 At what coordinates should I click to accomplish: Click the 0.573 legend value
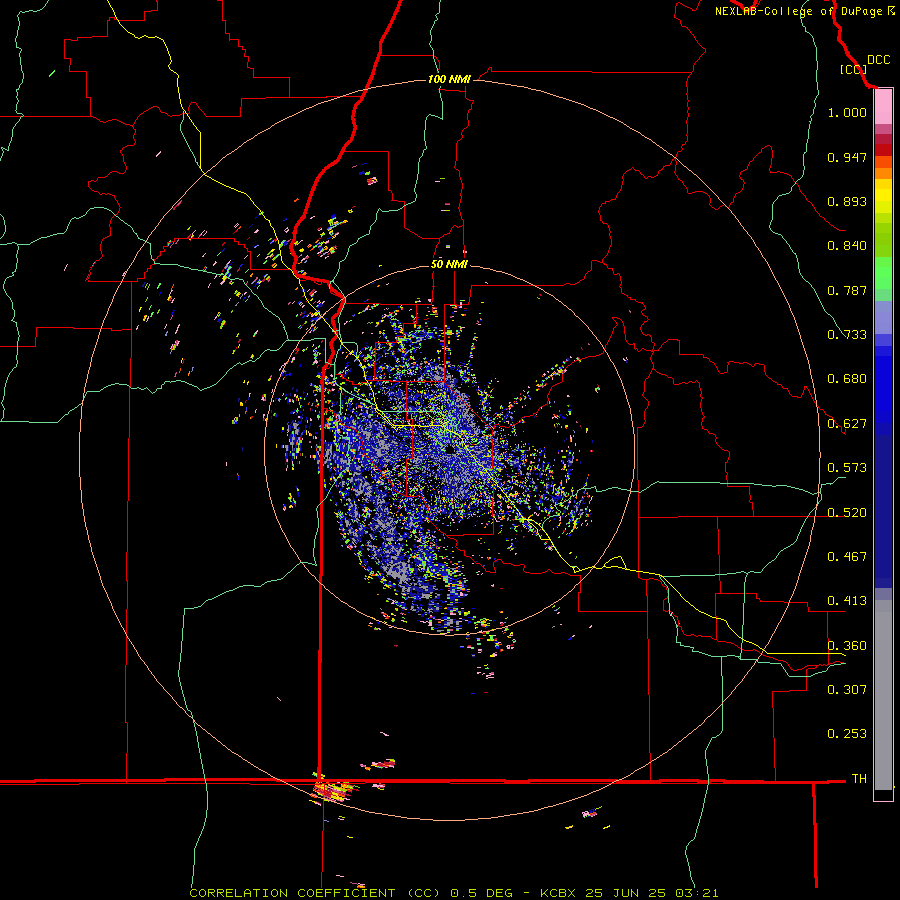coord(847,468)
